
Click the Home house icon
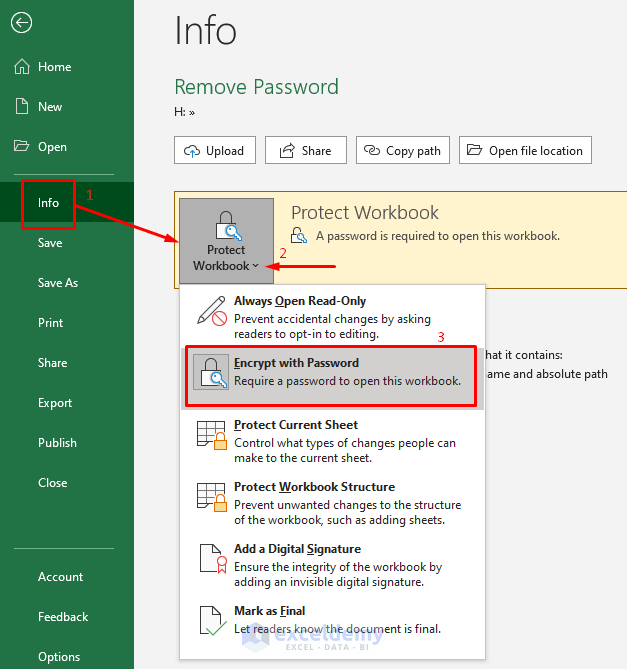coord(22,67)
